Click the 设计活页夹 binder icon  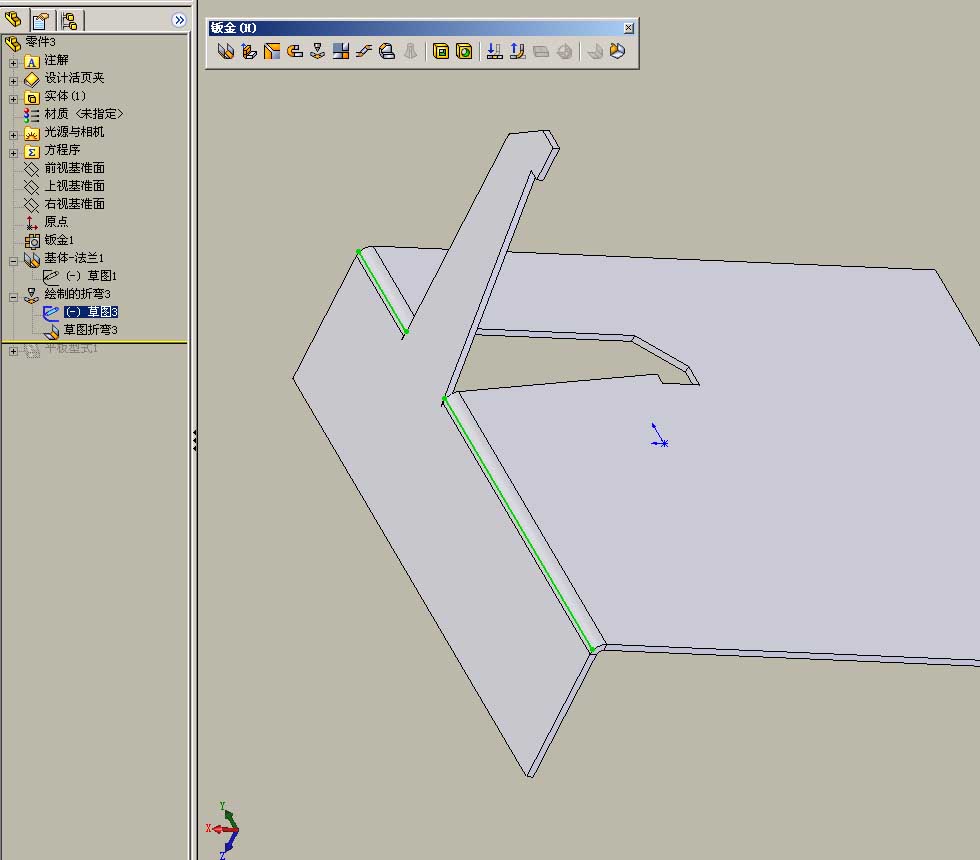click(x=32, y=80)
